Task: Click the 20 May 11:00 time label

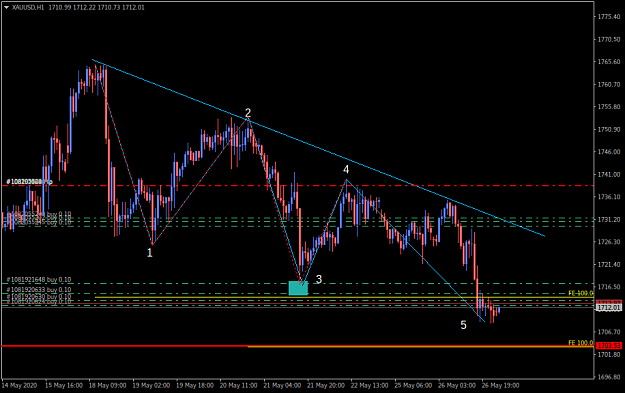Action: click(x=238, y=385)
